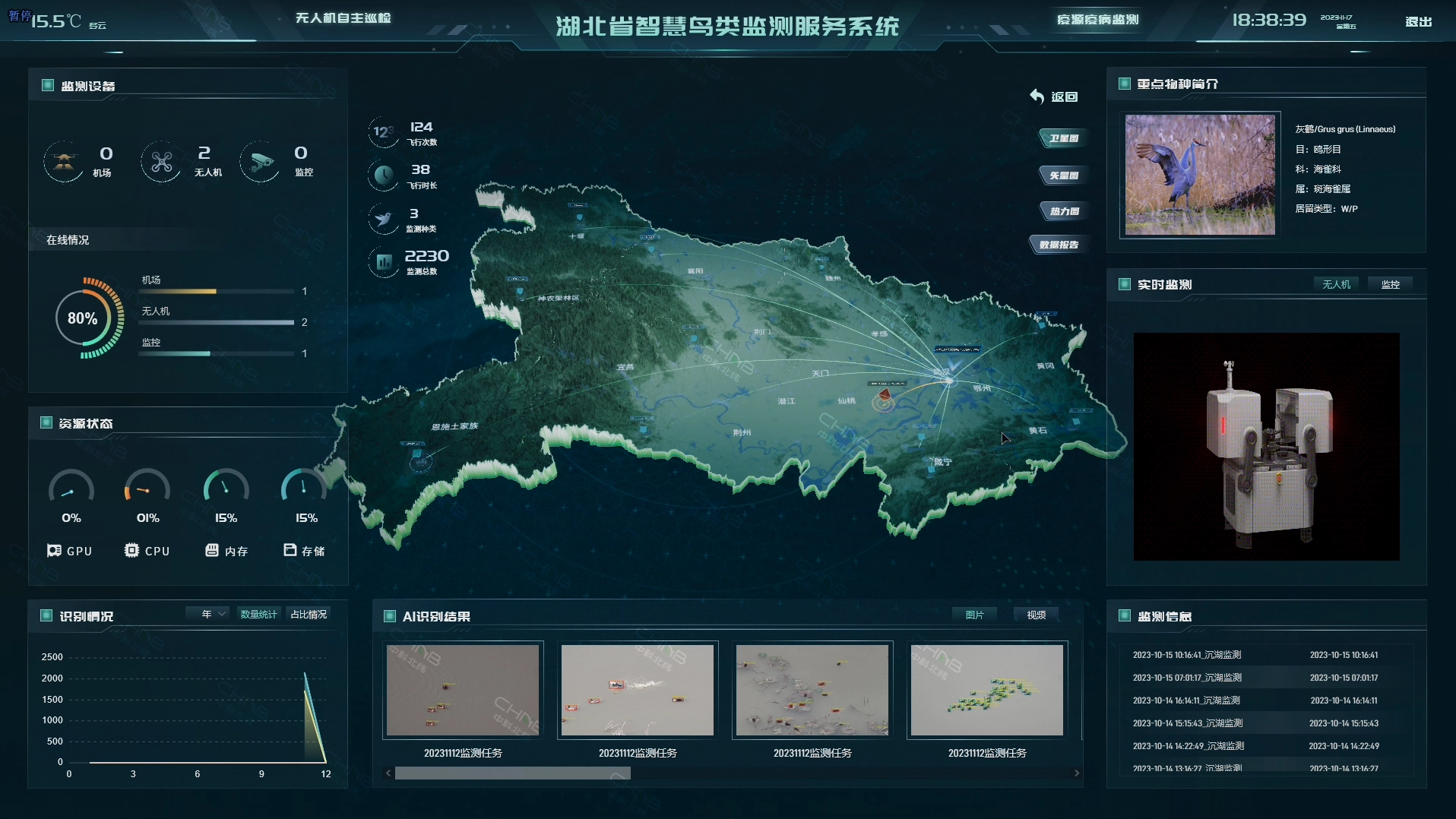Click the flight count (飞行次数) icon
Viewport: 1456px width, 819px height.
[383, 132]
